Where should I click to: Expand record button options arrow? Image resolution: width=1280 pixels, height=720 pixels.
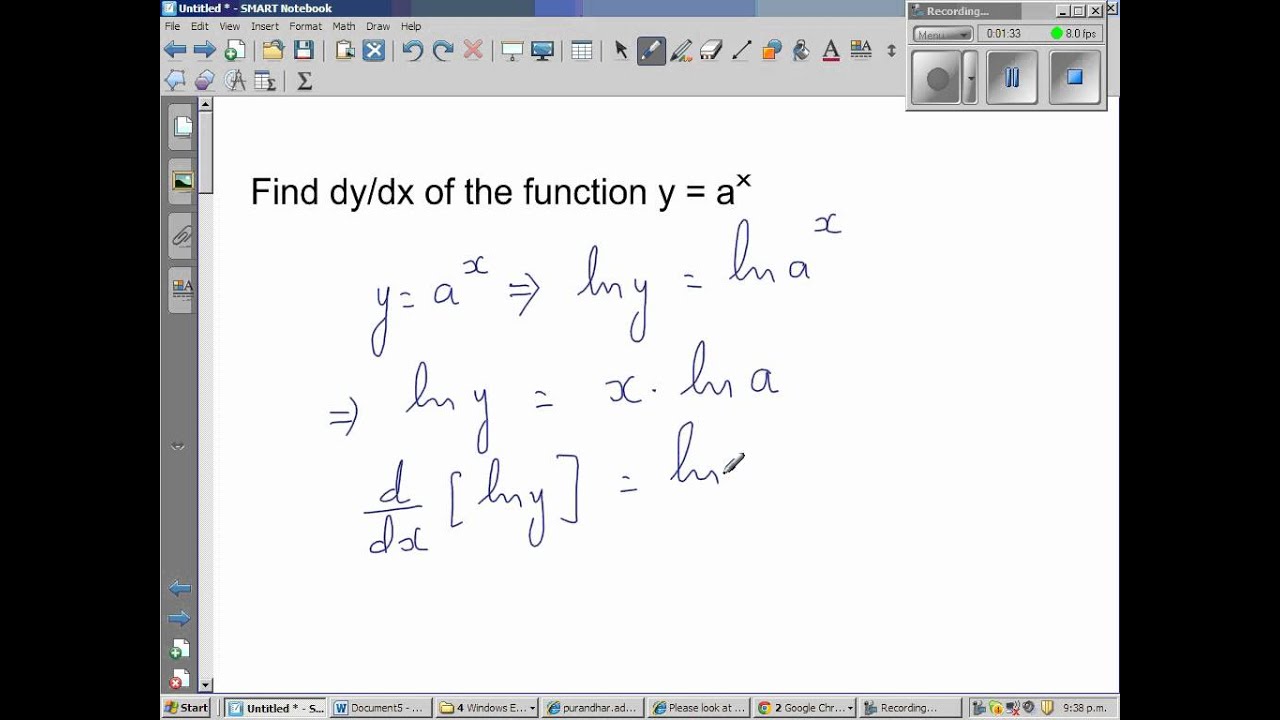970,77
